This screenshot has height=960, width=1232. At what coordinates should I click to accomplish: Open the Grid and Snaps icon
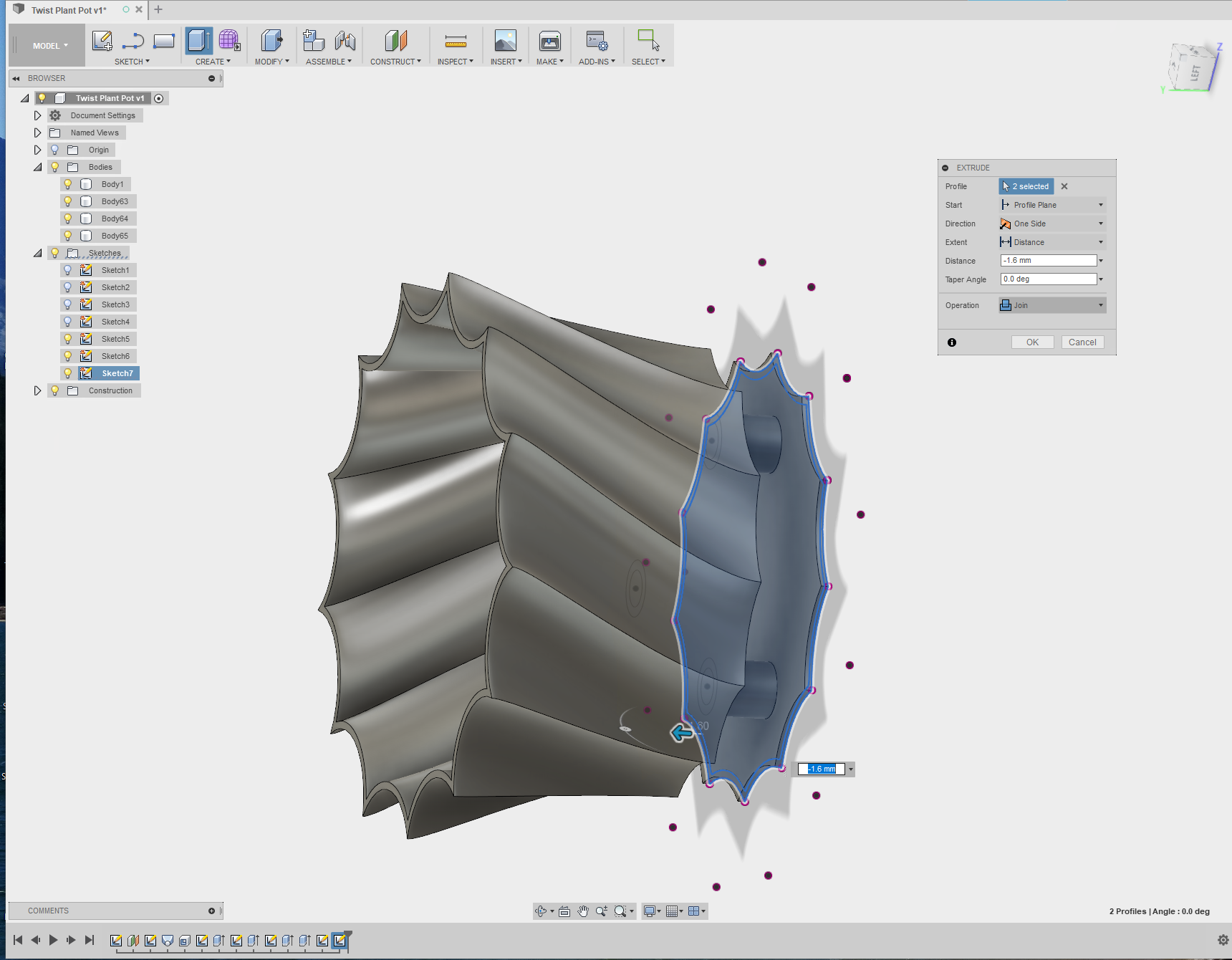click(672, 911)
